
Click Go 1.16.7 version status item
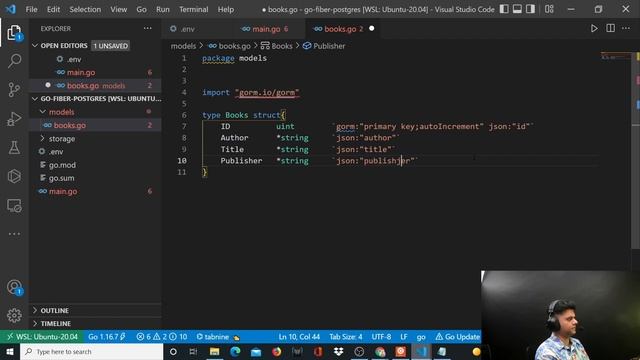click(x=107, y=337)
